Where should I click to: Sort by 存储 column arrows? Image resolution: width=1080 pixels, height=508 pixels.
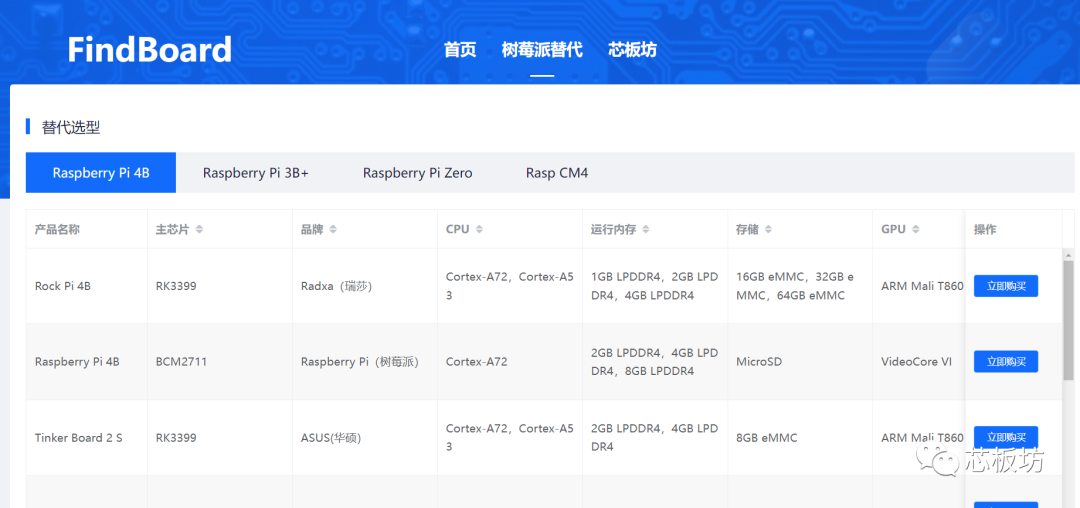tap(769, 230)
